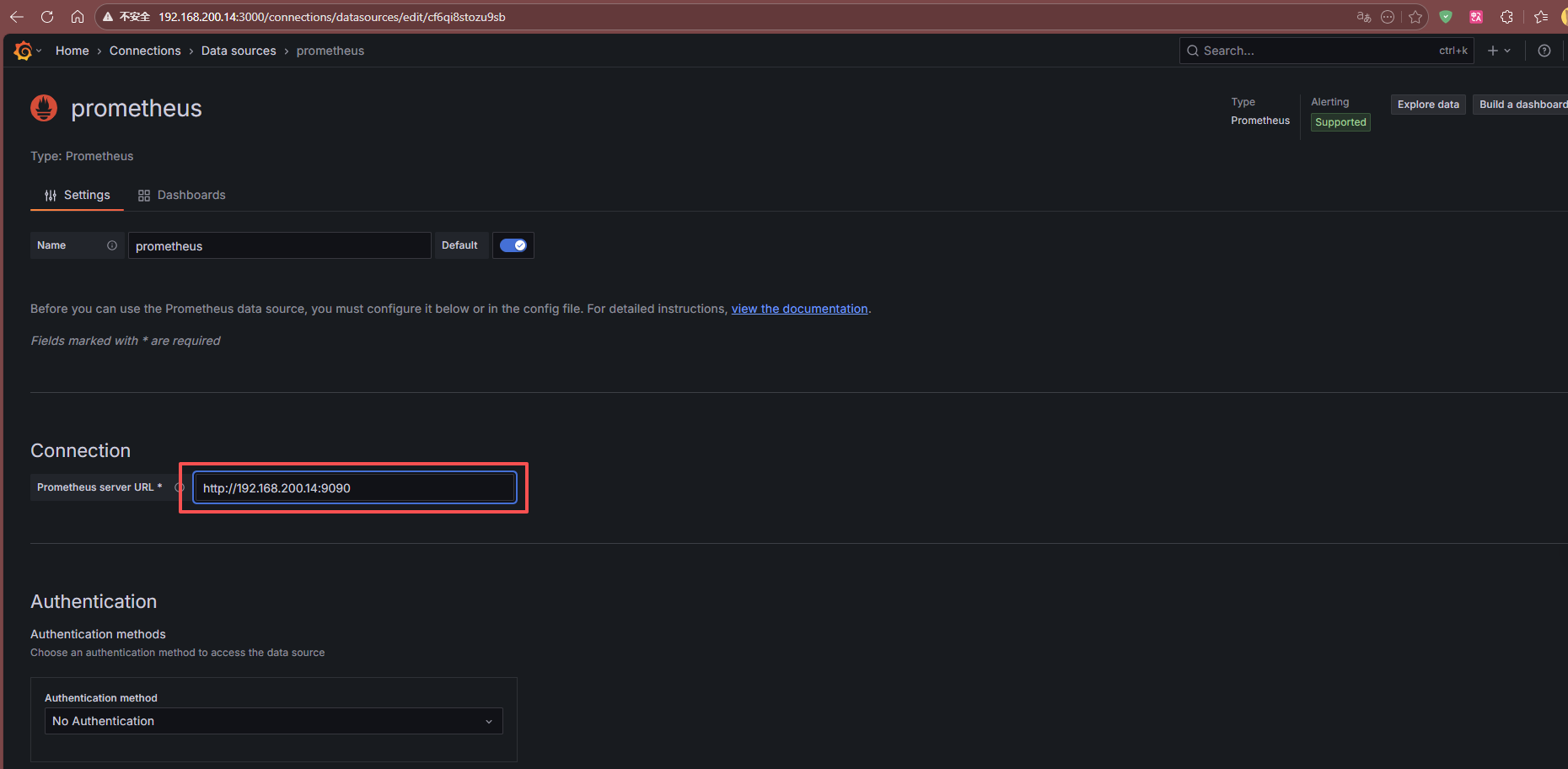The height and width of the screenshot is (769, 1568).
Task: Click the Prometheus server URL info icon
Action: point(179,487)
